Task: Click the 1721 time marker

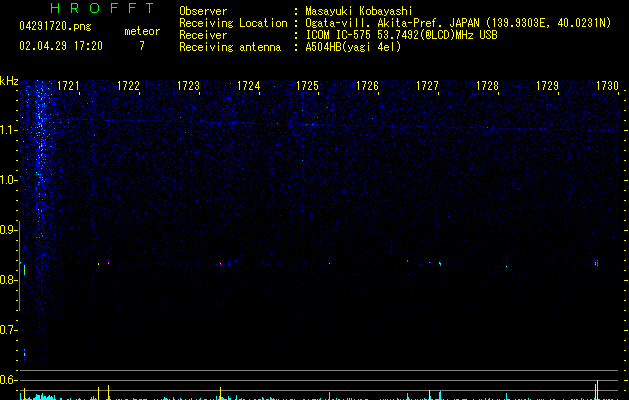Action: click(68, 86)
